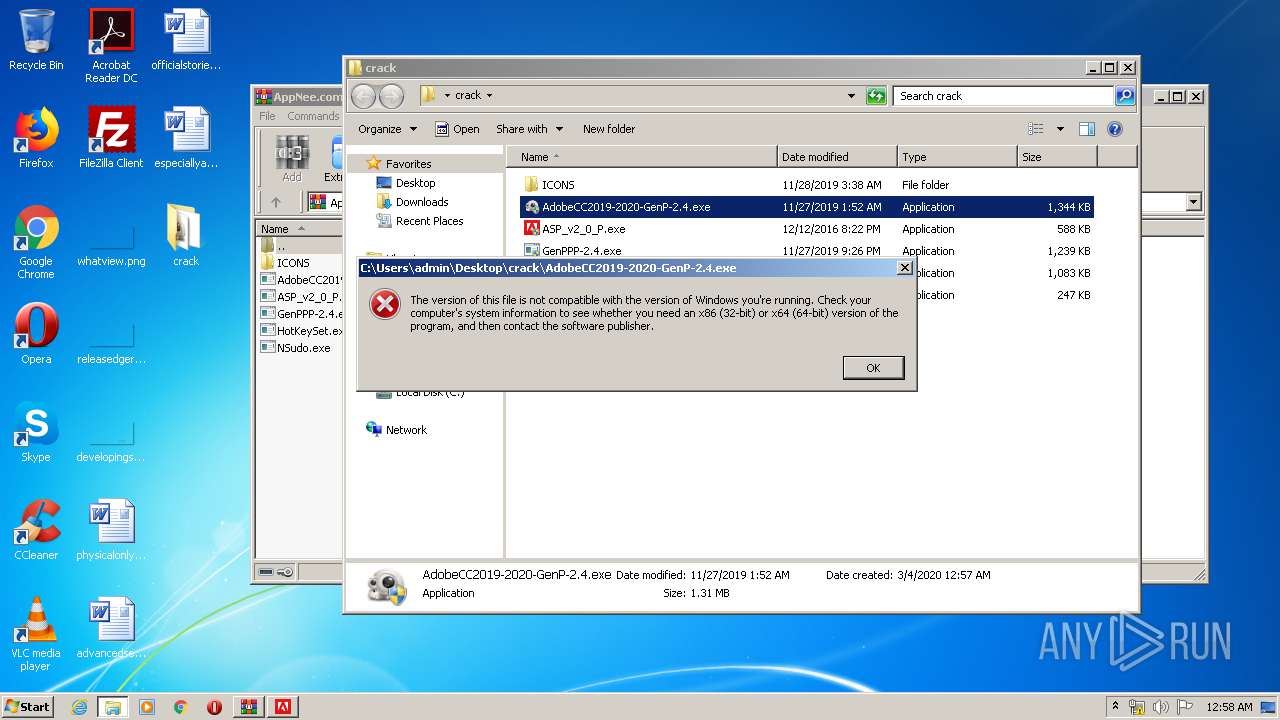Click the volume speaker tray icon
The image size is (1280, 720).
click(x=1161, y=707)
